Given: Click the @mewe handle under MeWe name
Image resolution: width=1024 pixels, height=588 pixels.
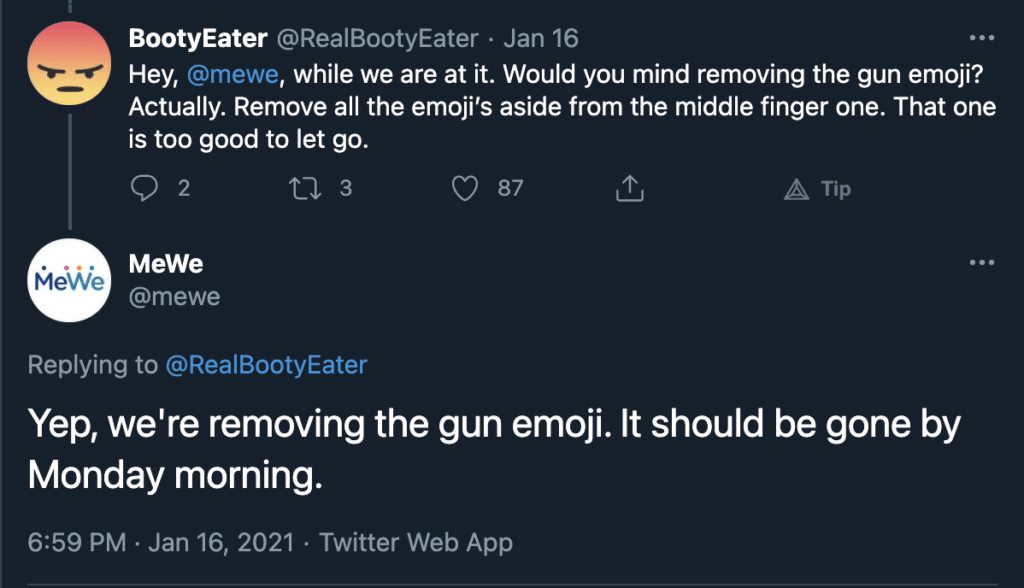Looking at the screenshot, I should [174, 297].
